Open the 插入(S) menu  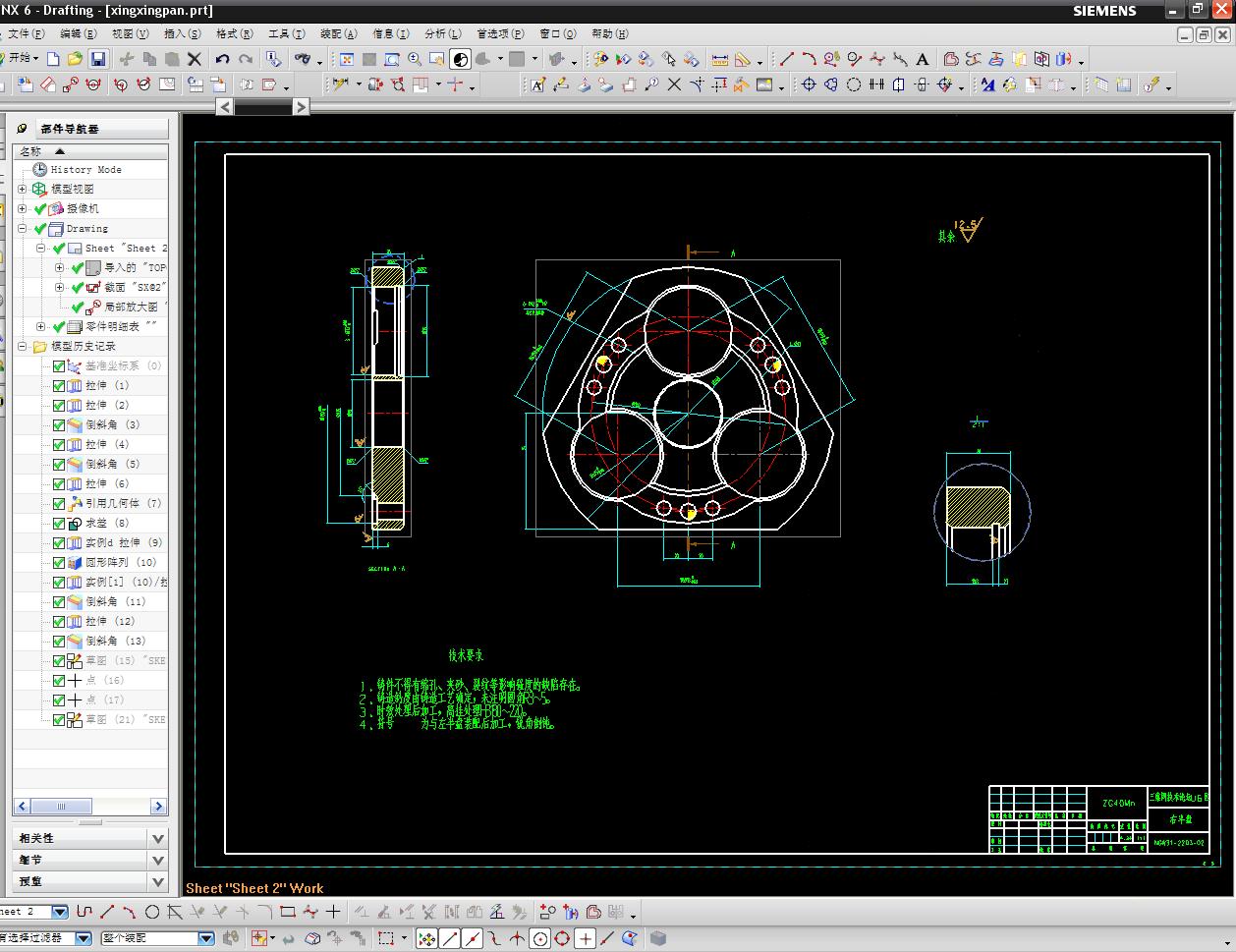(x=182, y=33)
